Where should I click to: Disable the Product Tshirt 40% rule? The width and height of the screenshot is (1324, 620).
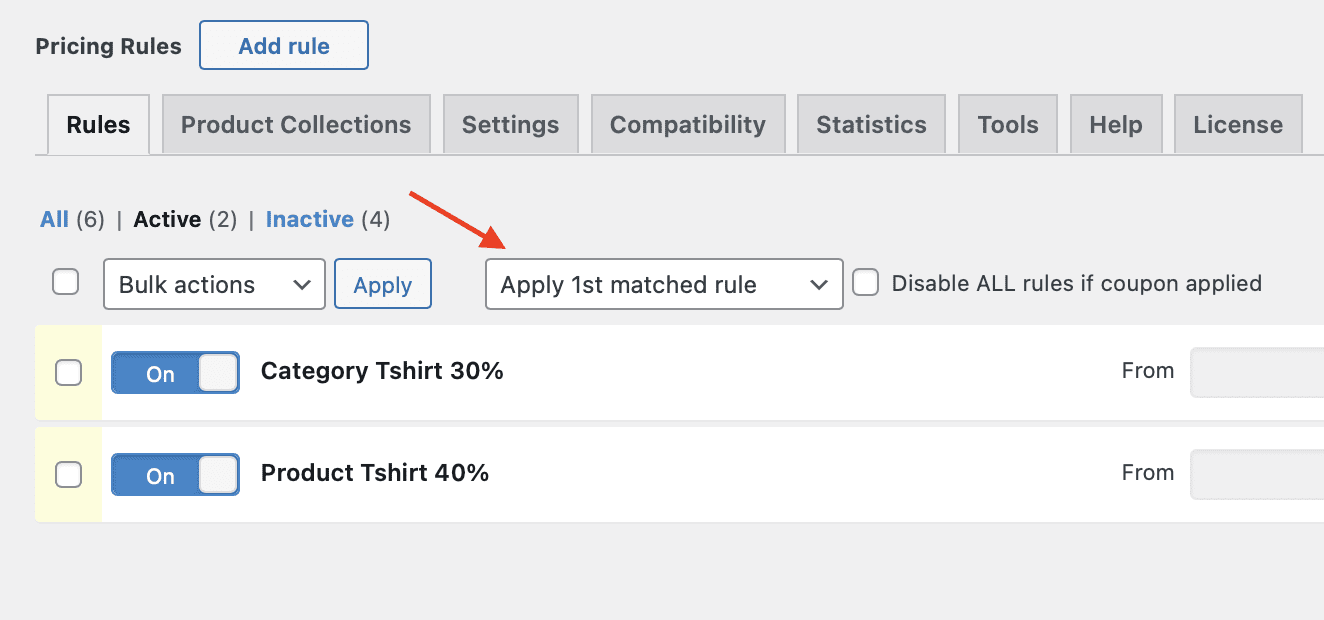[x=175, y=474]
